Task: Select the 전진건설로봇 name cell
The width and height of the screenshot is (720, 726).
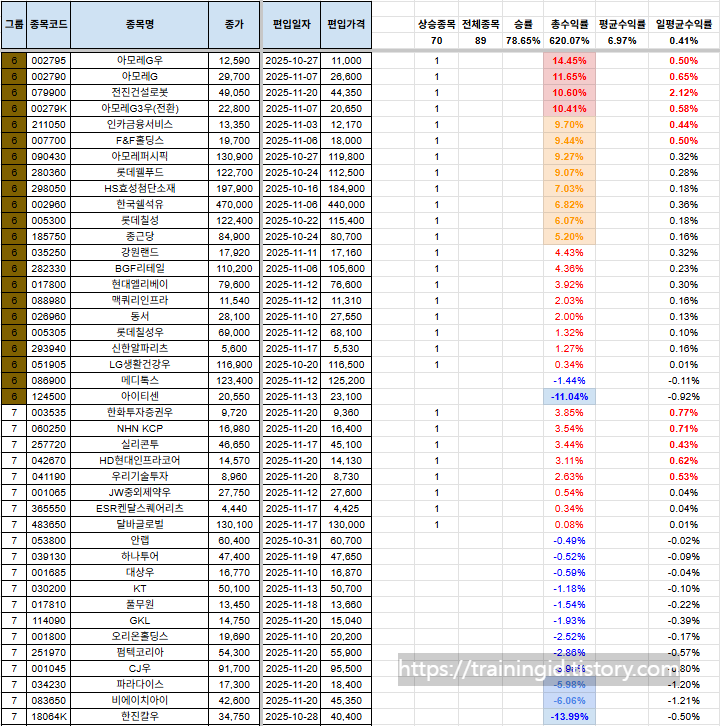Action: (x=139, y=93)
